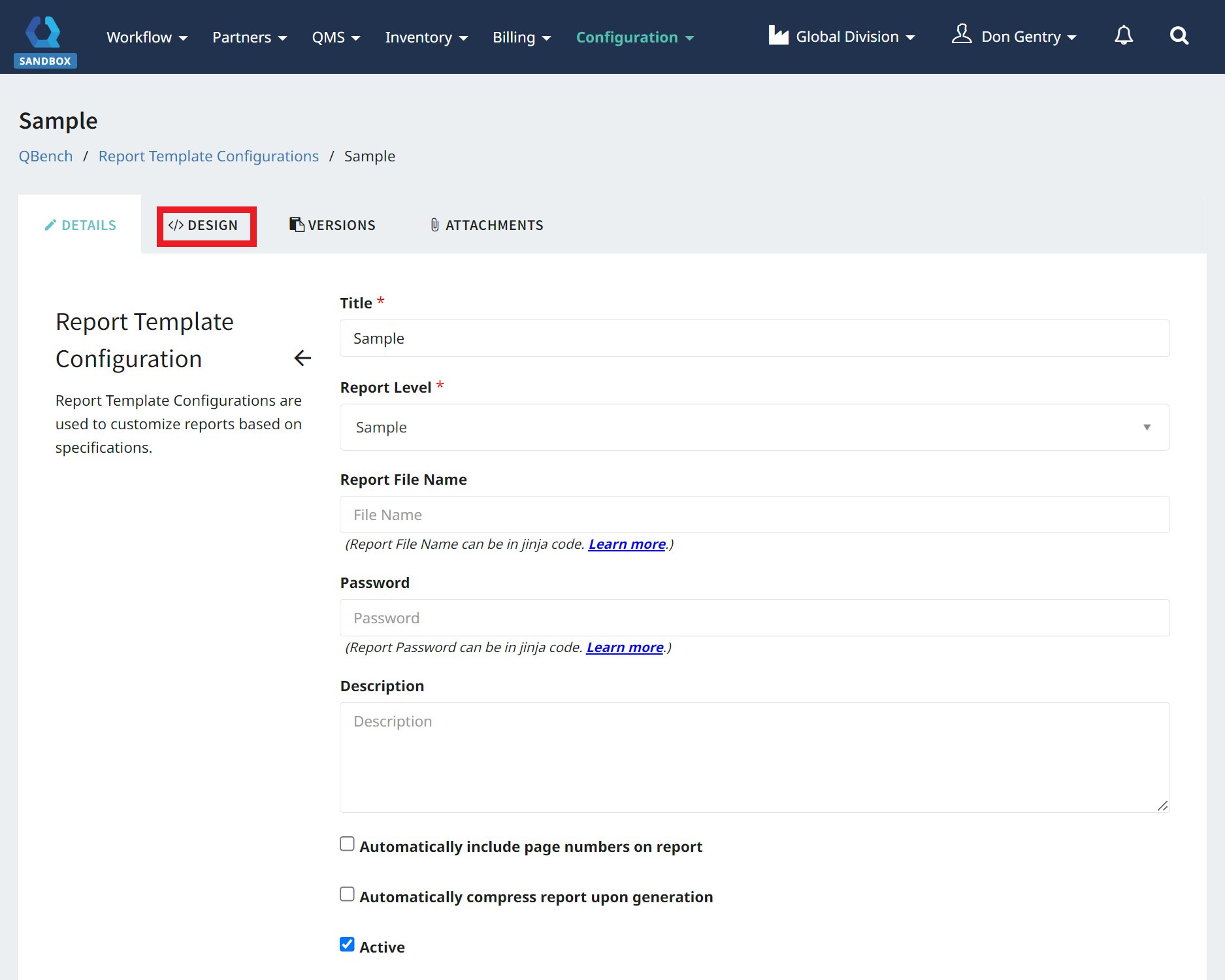Enable automatic report compression checkbox
The height and width of the screenshot is (980, 1225).
pyautogui.click(x=347, y=894)
